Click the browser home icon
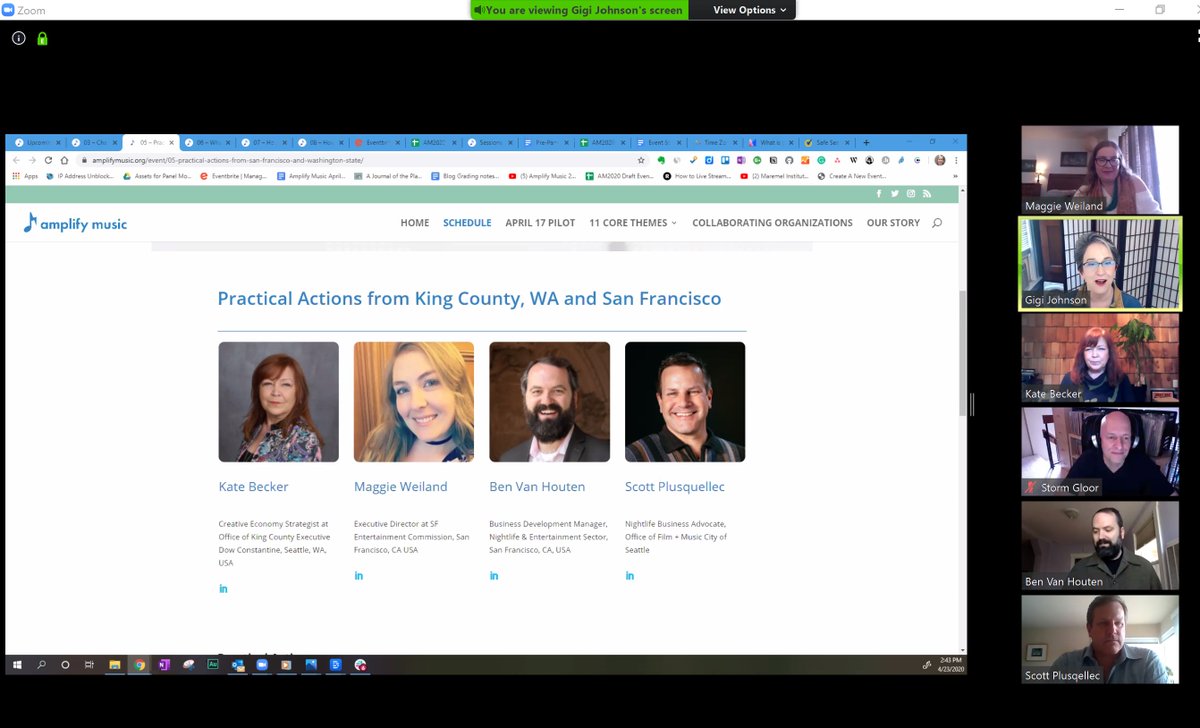 tap(64, 160)
